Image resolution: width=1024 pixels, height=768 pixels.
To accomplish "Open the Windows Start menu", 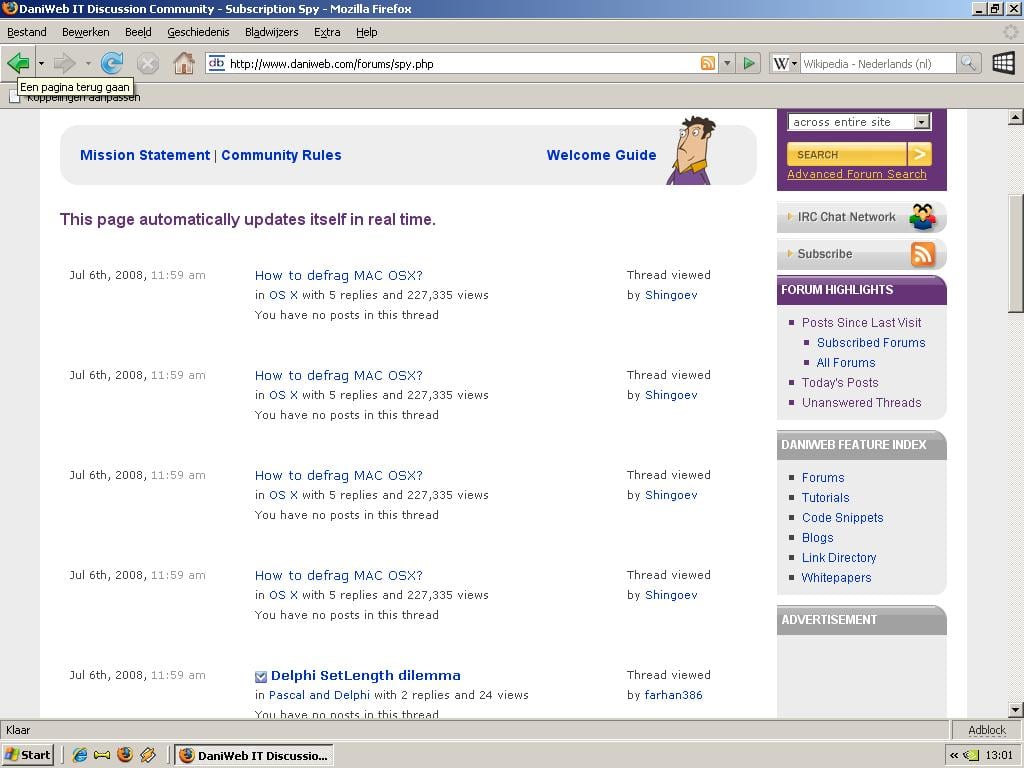I will pos(26,755).
